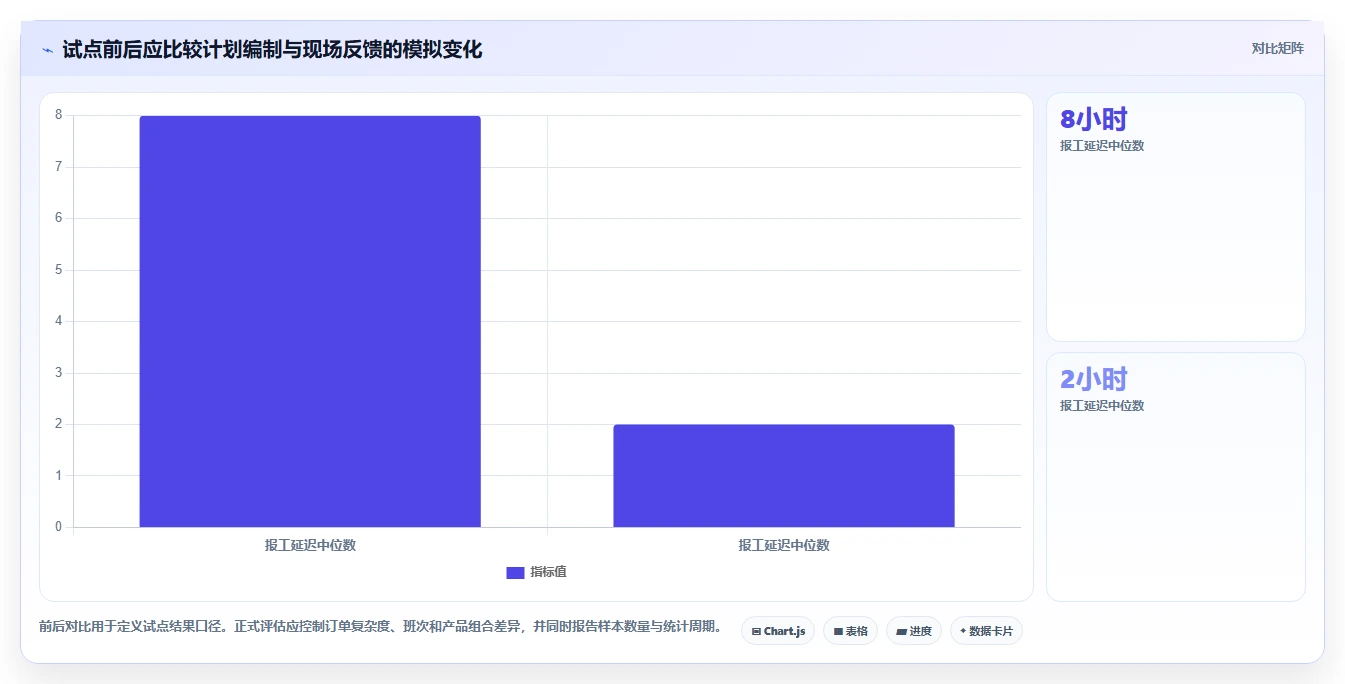This screenshot has width=1345, height=684.
Task: Click the 2小时 metric value
Action: [1093, 379]
